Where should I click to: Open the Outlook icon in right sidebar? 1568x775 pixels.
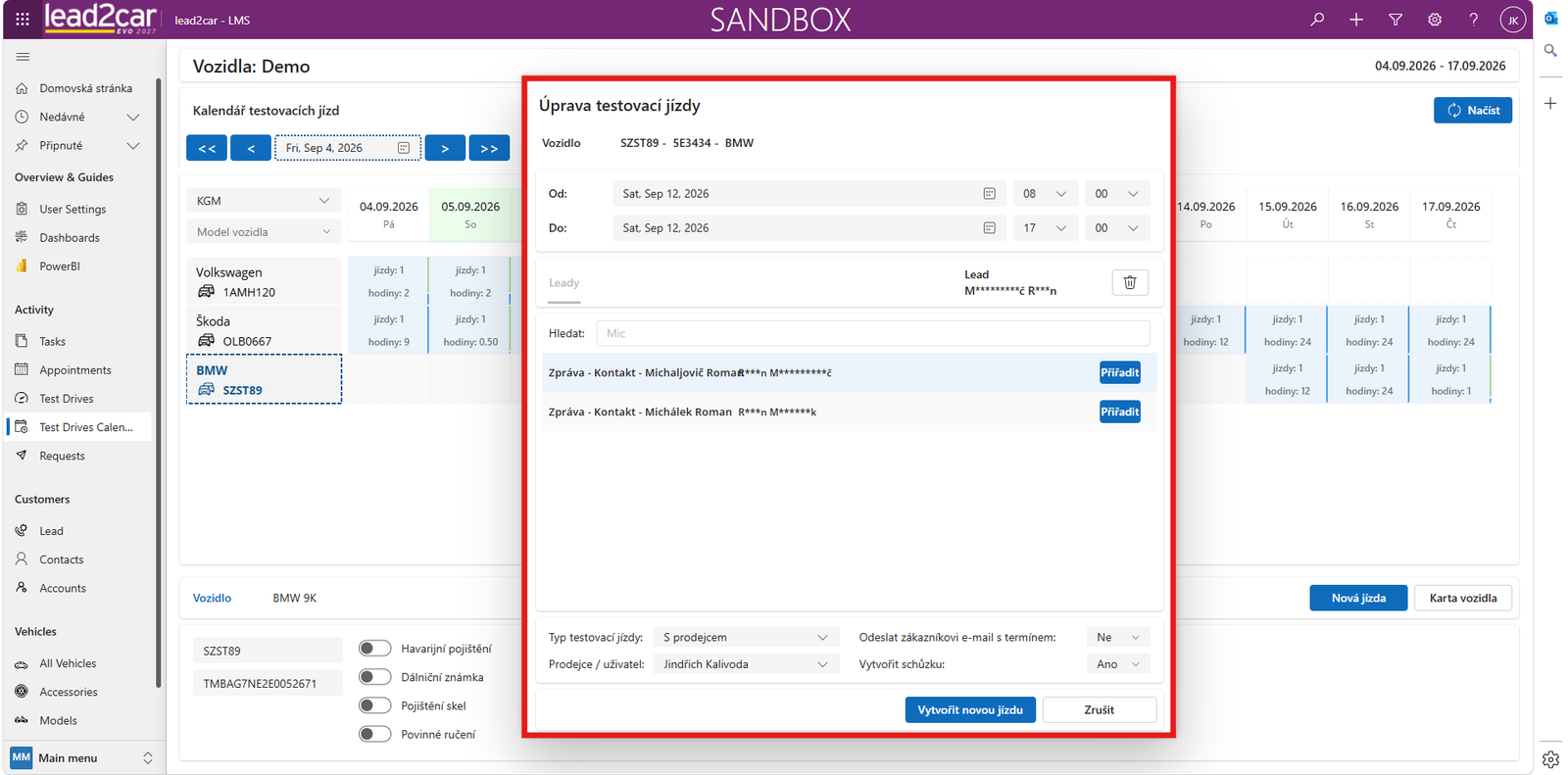1550,19
